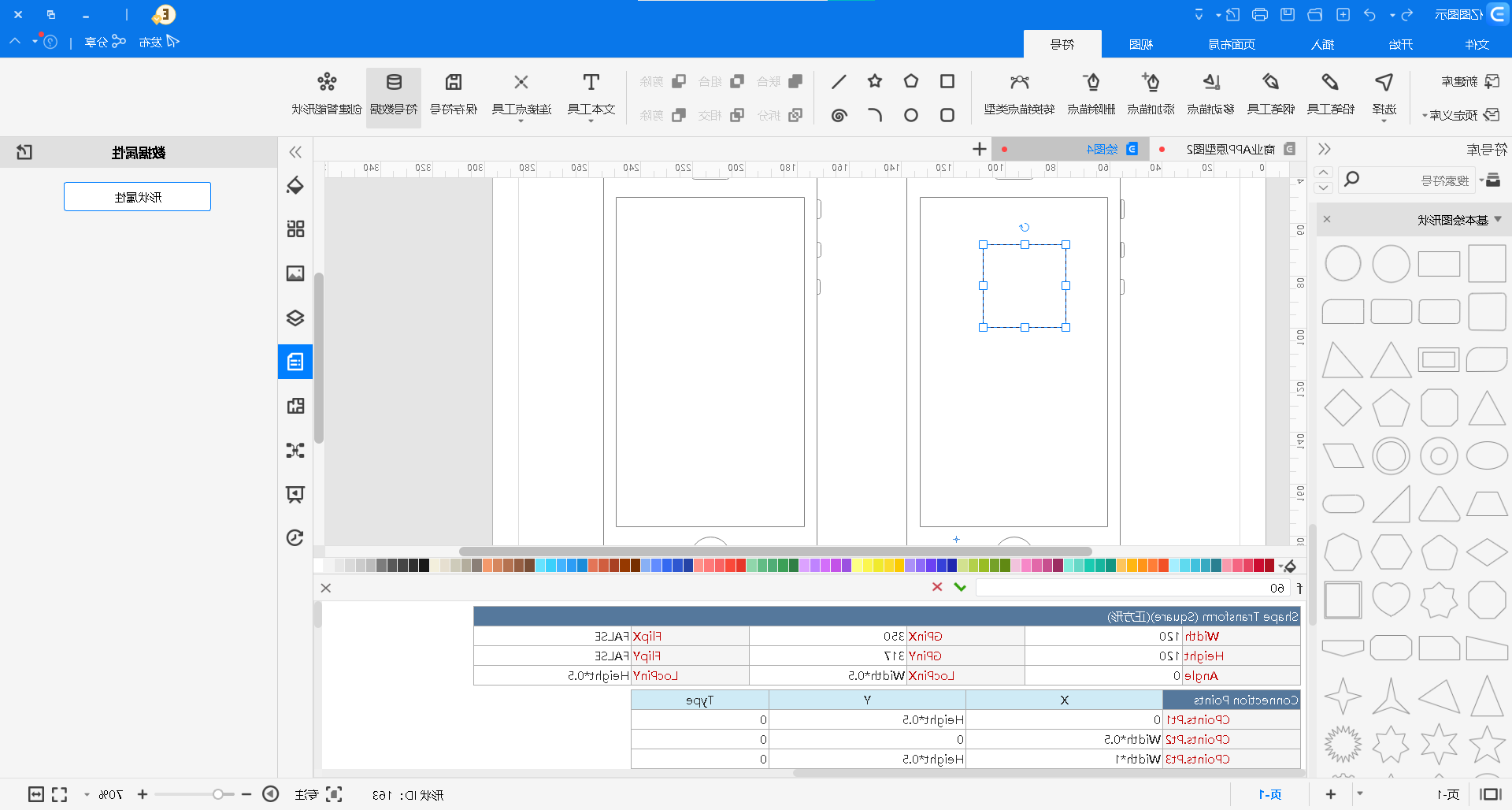Choose the 删除锚点 delete anchor tool
Screen dimensions: 1512x810
pos(1091,93)
